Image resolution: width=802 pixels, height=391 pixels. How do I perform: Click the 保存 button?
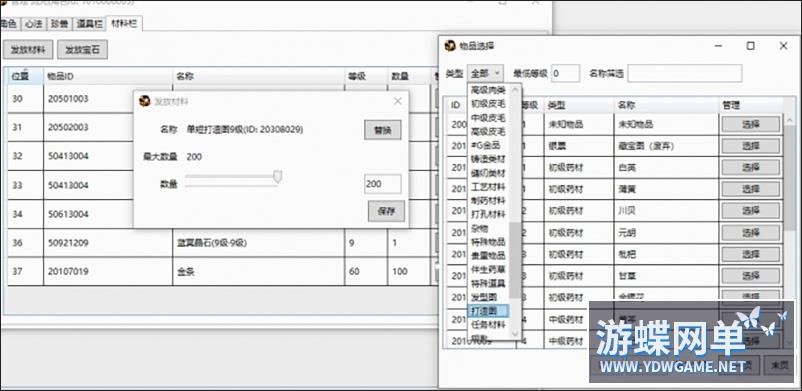pos(386,211)
